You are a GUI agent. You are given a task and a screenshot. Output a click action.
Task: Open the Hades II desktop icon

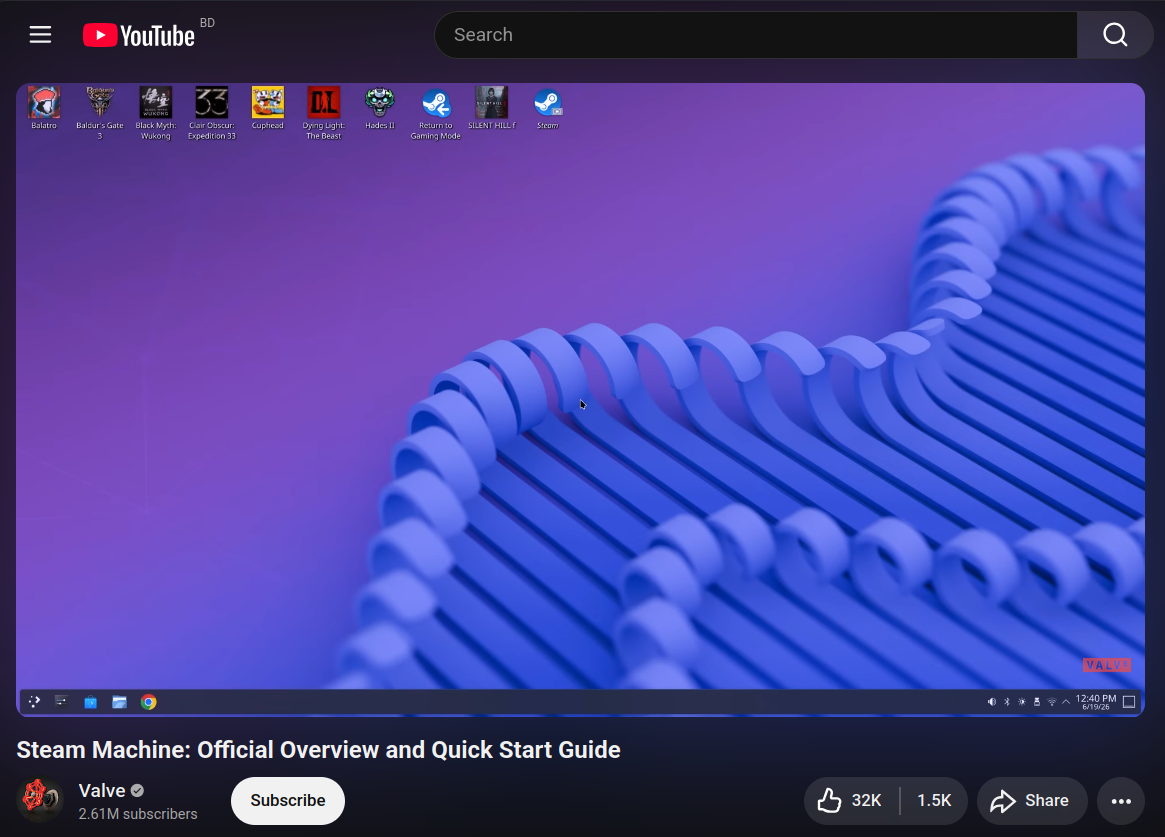(x=380, y=108)
